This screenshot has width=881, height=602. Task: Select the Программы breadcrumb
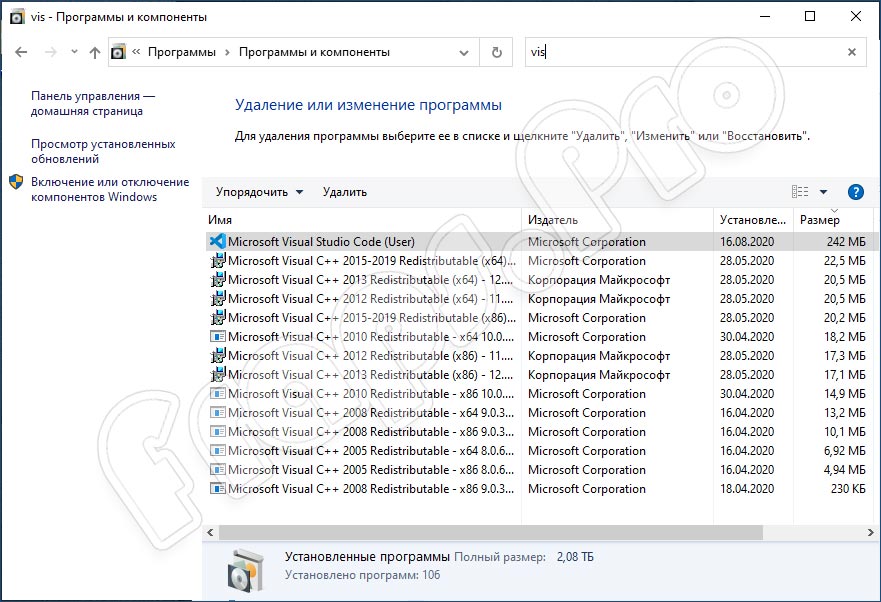point(181,52)
